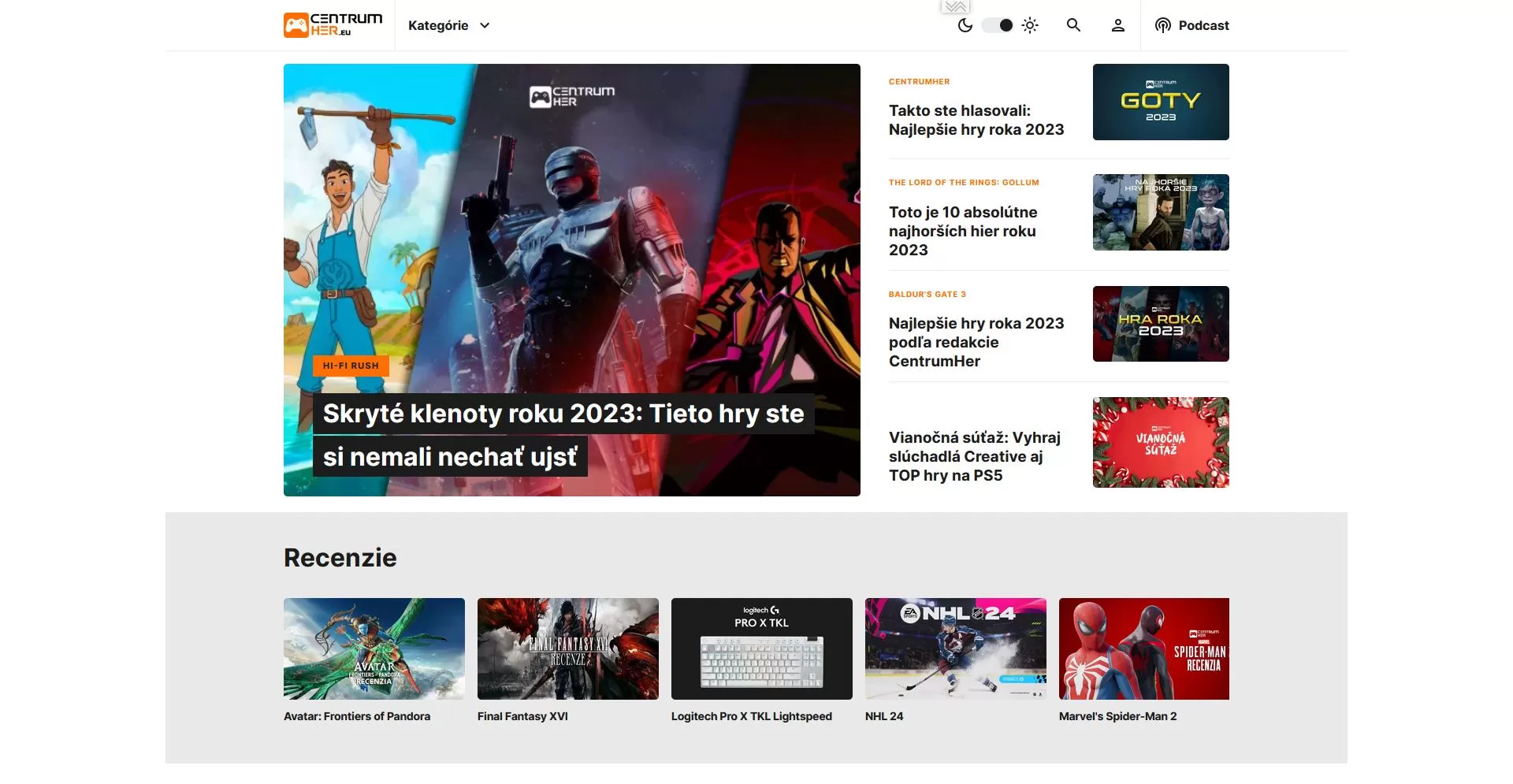Viewport: 1513px width, 784px height.
Task: Click the podcast broadcast icon
Action: coord(1162,25)
